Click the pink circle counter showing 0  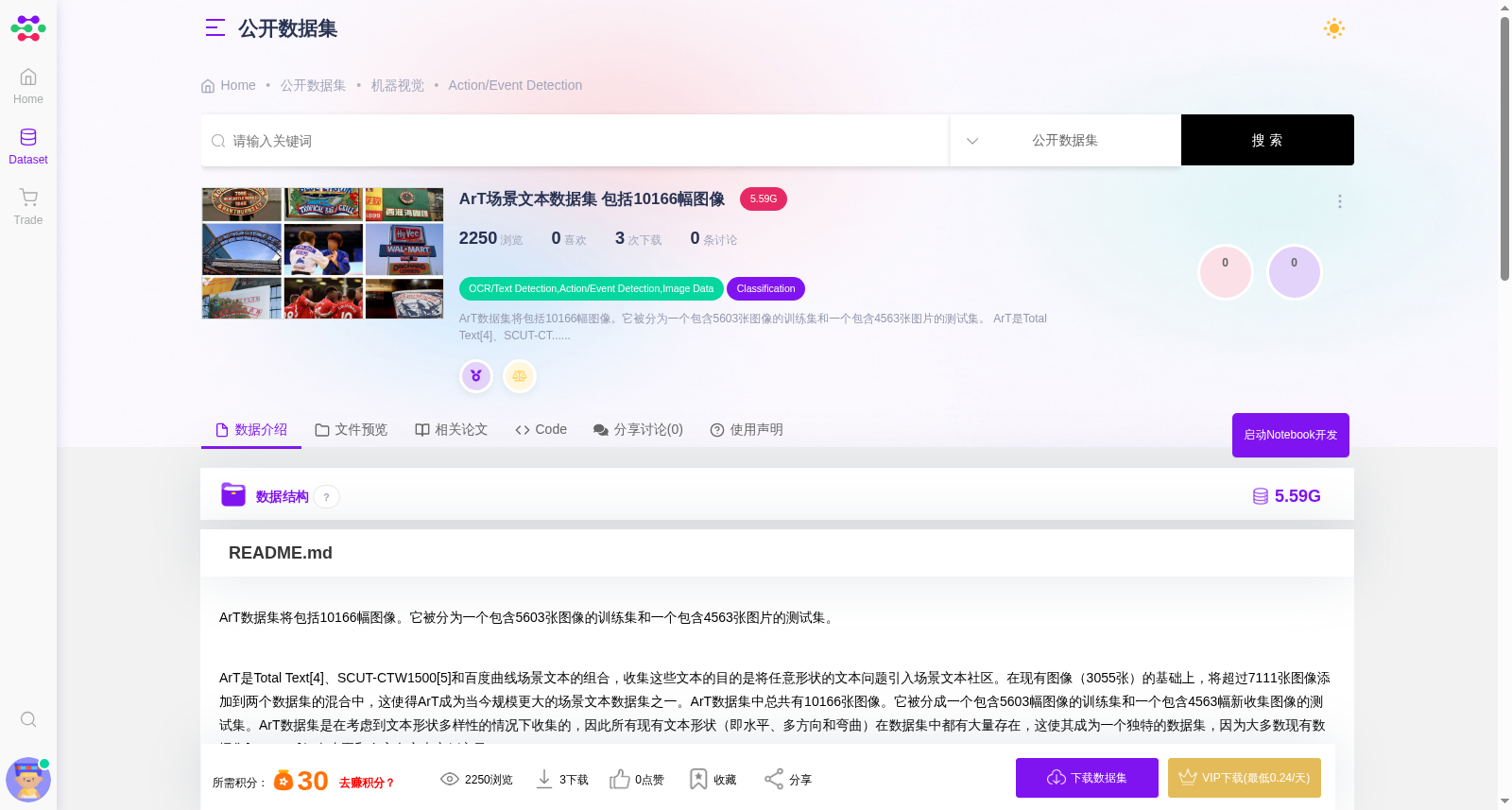coord(1226,272)
